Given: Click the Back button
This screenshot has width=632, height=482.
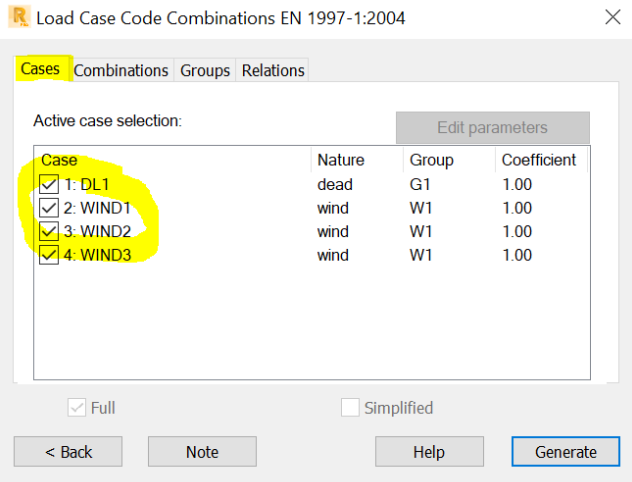Looking at the screenshot, I should pyautogui.click(x=69, y=452).
